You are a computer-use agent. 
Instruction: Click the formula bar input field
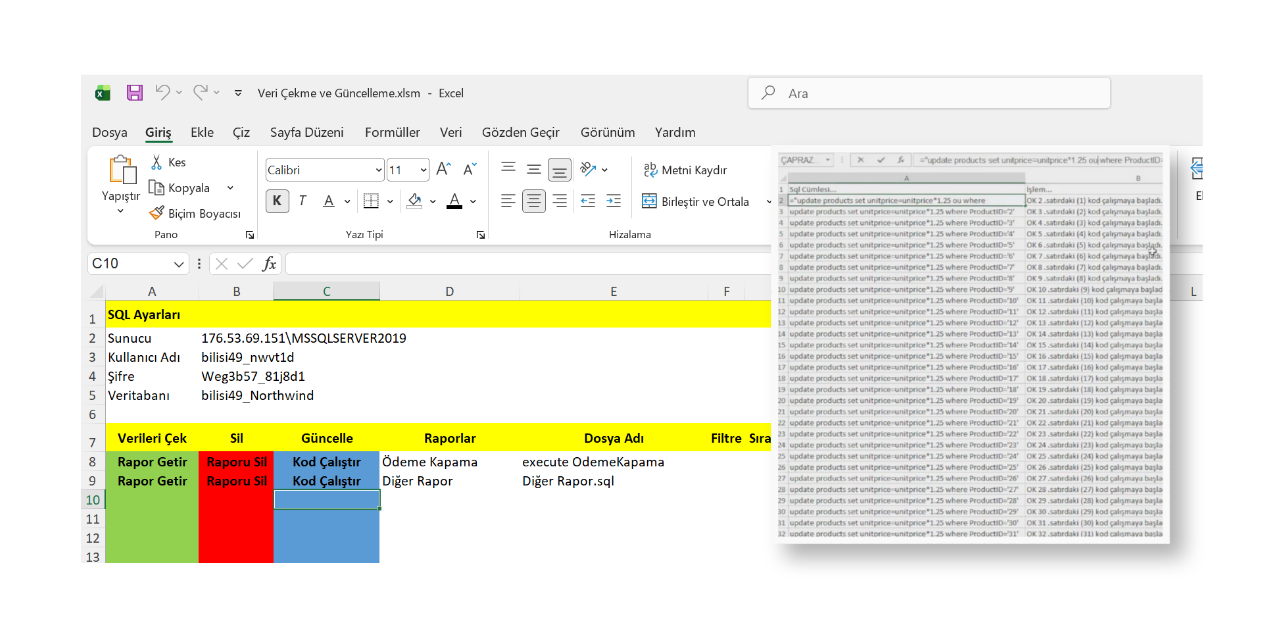click(x=530, y=264)
